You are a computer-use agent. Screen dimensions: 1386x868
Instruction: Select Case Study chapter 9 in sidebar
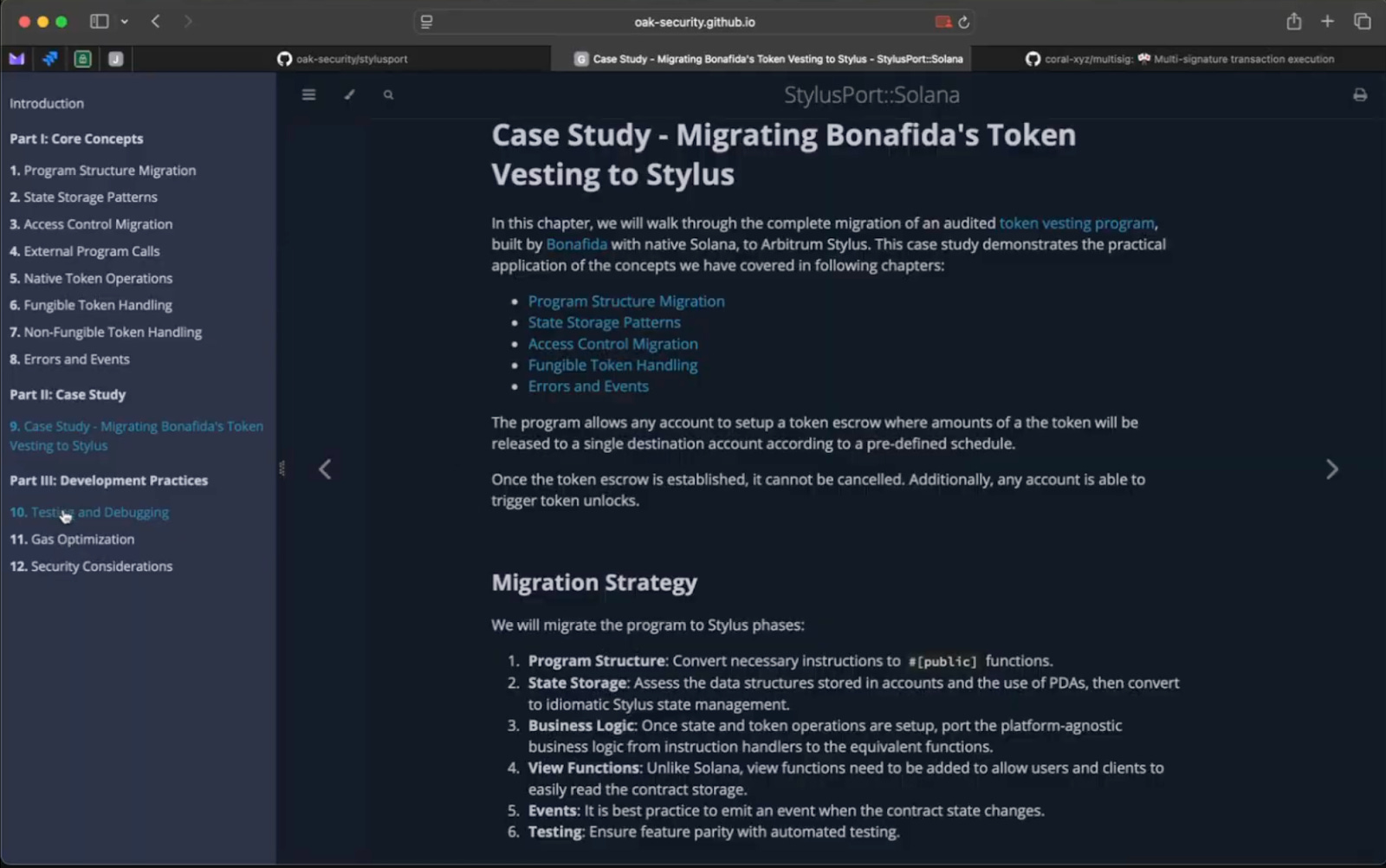pos(136,436)
